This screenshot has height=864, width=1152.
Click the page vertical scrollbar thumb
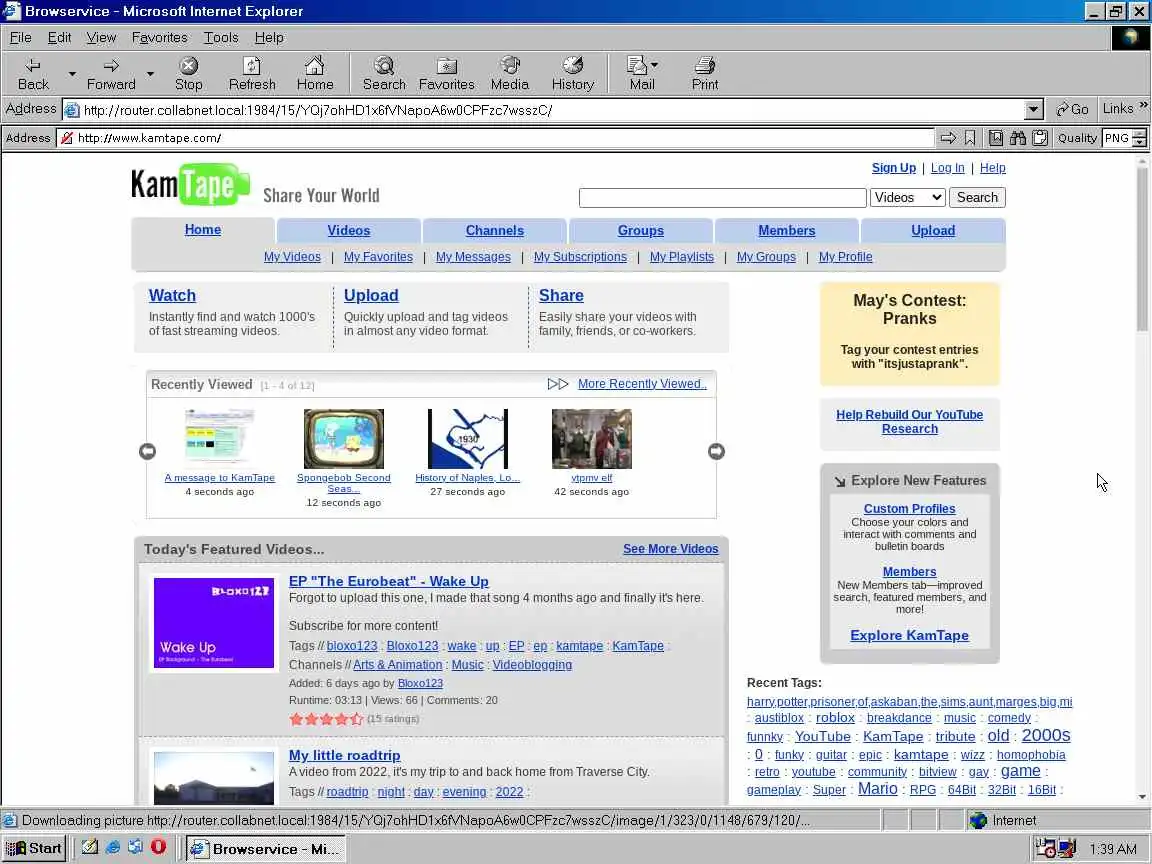click(x=1142, y=248)
